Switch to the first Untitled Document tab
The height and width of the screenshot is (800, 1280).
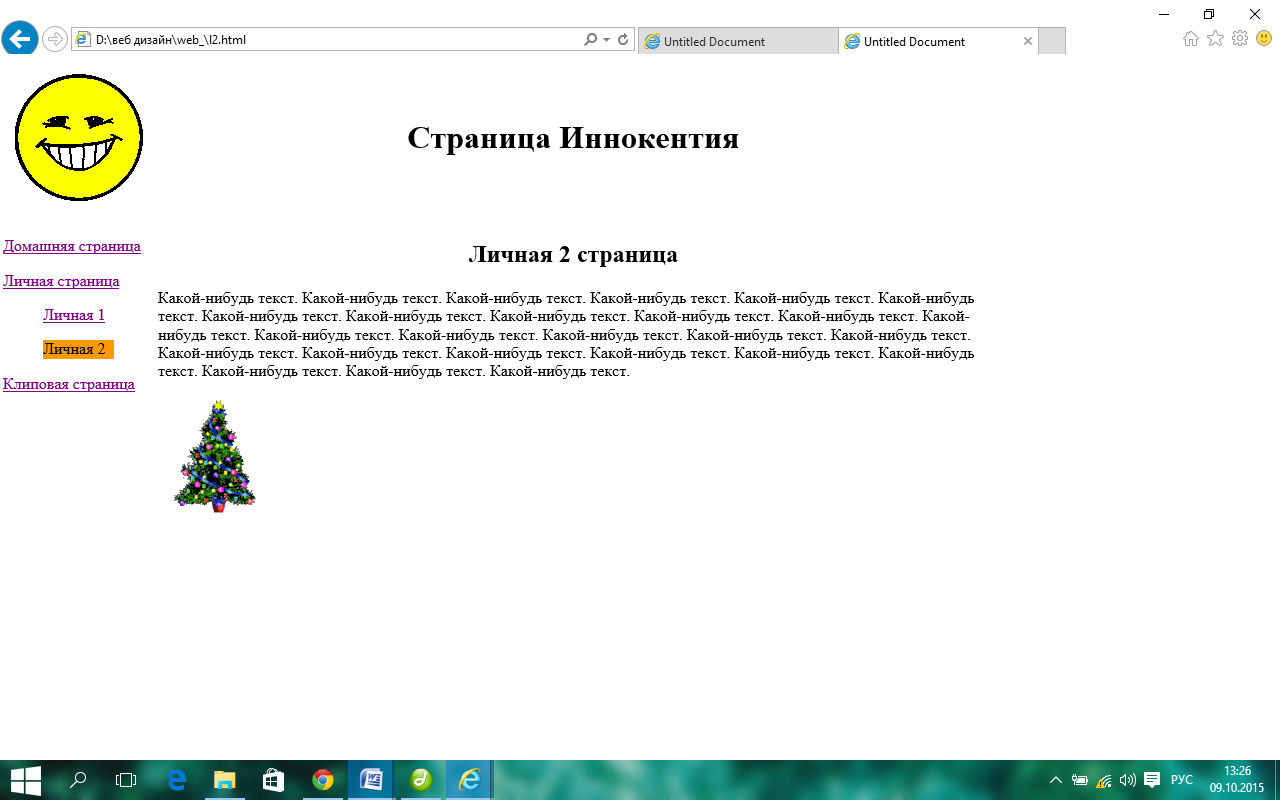(738, 41)
